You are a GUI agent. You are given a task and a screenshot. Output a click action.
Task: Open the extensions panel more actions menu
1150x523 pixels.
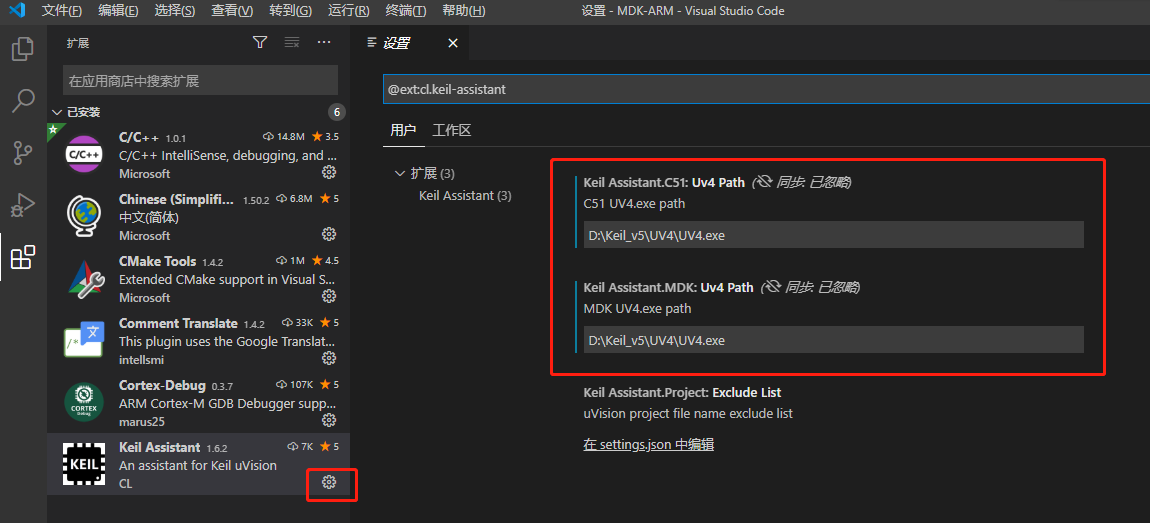tap(324, 43)
